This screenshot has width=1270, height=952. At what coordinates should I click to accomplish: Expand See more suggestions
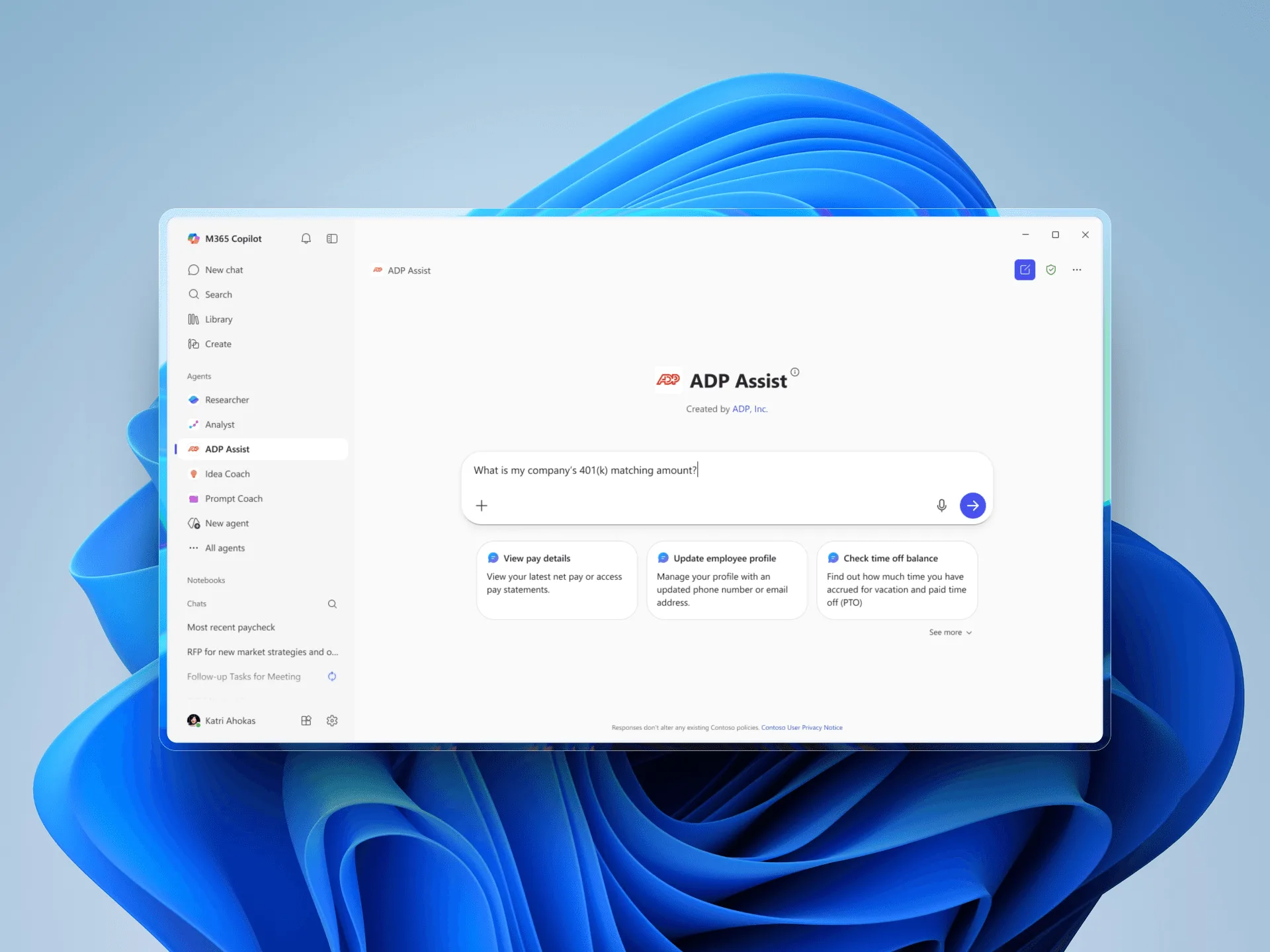(x=951, y=633)
